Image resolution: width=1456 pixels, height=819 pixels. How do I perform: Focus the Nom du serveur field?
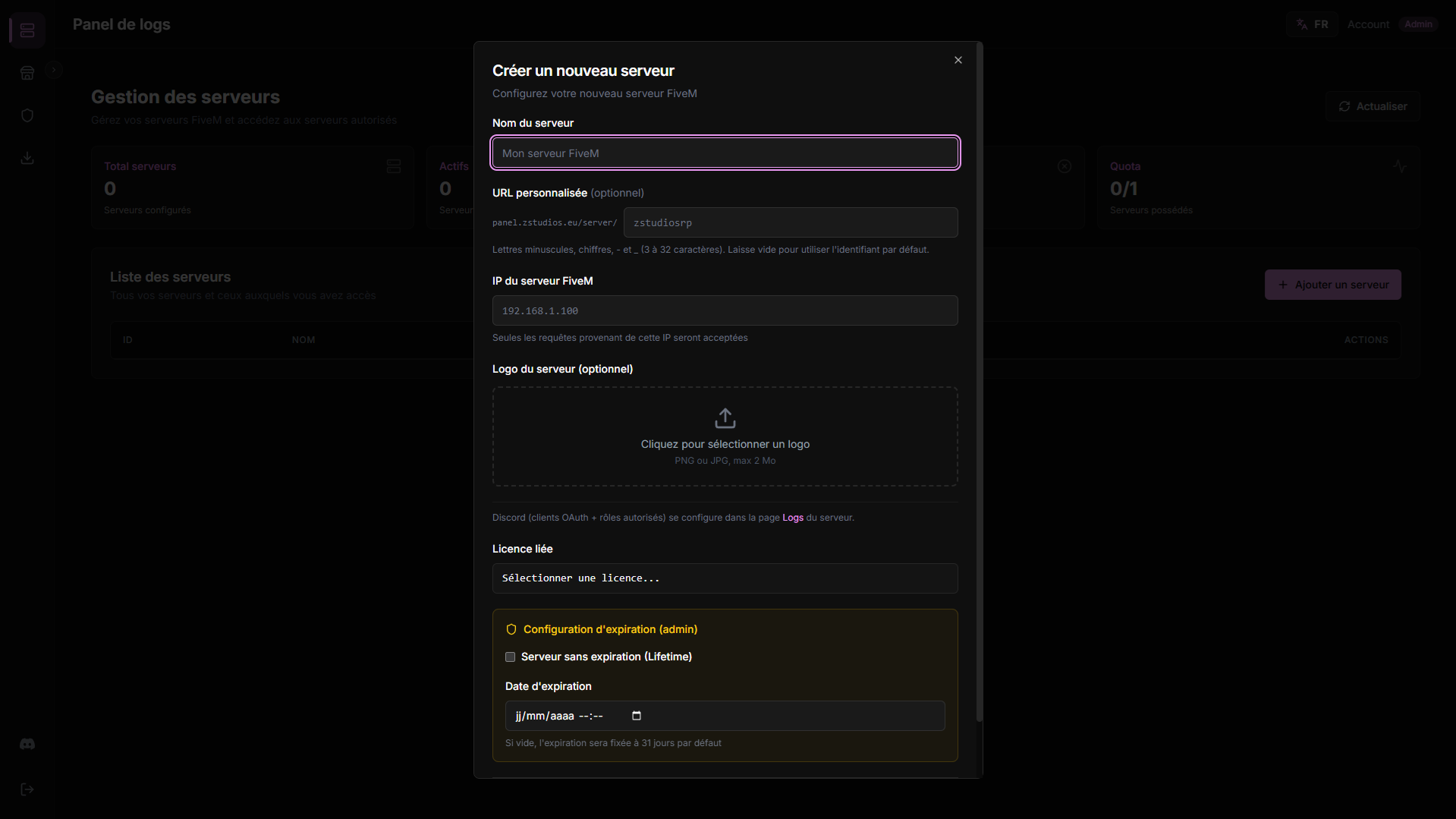[725, 153]
